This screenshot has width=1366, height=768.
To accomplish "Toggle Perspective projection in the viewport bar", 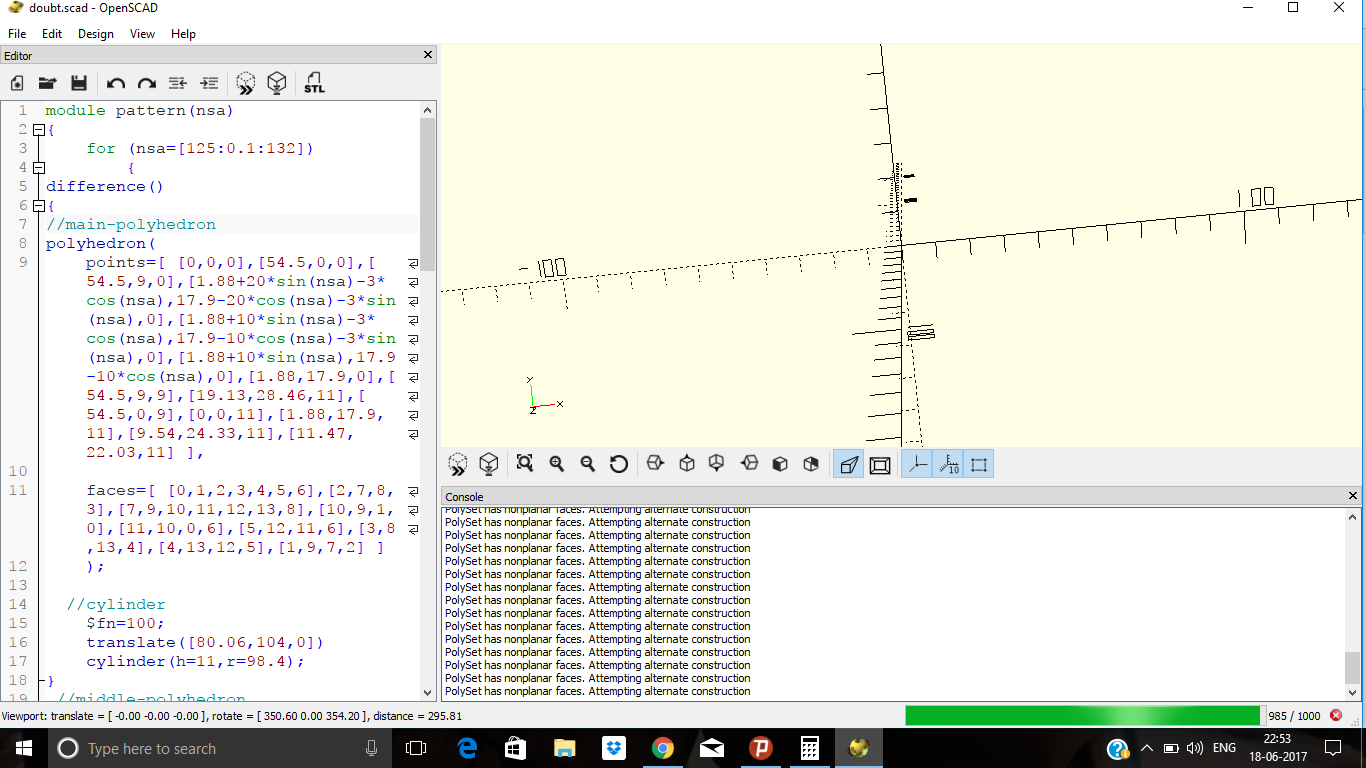I will pyautogui.click(x=847, y=463).
